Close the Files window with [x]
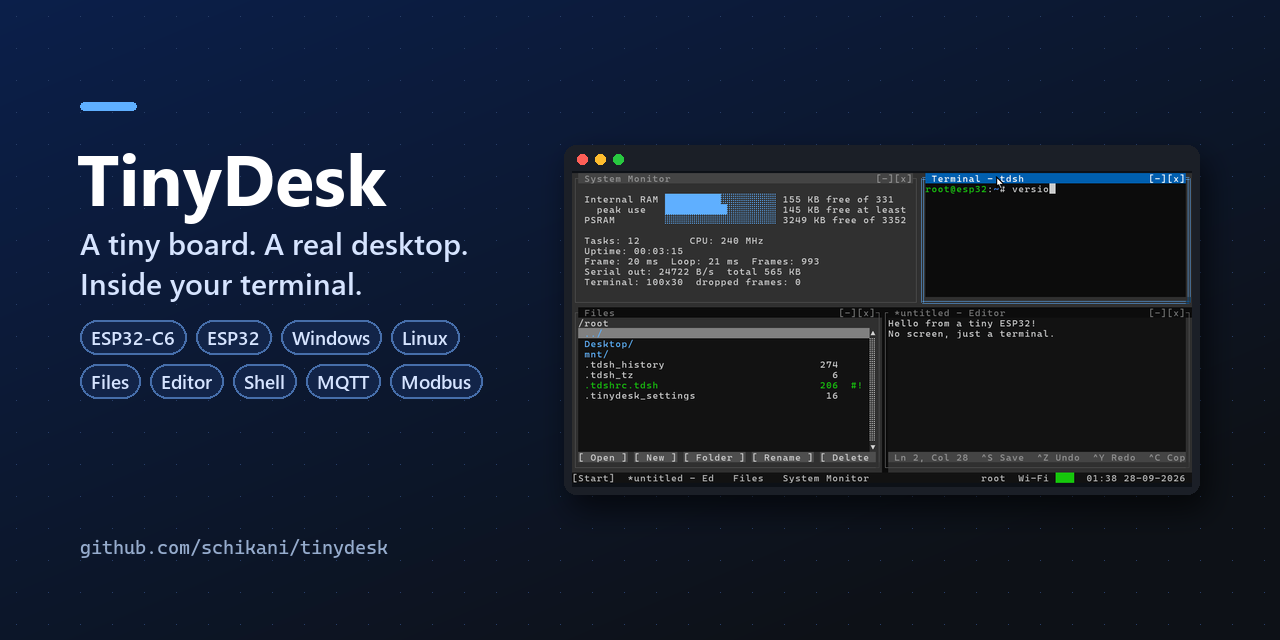 point(867,313)
